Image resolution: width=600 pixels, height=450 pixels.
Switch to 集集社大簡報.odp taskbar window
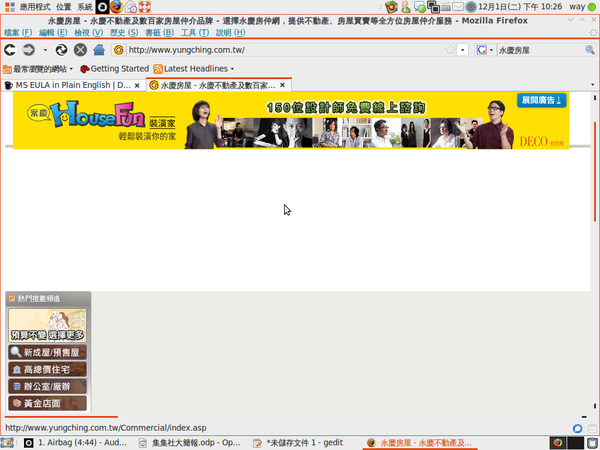click(x=190, y=443)
